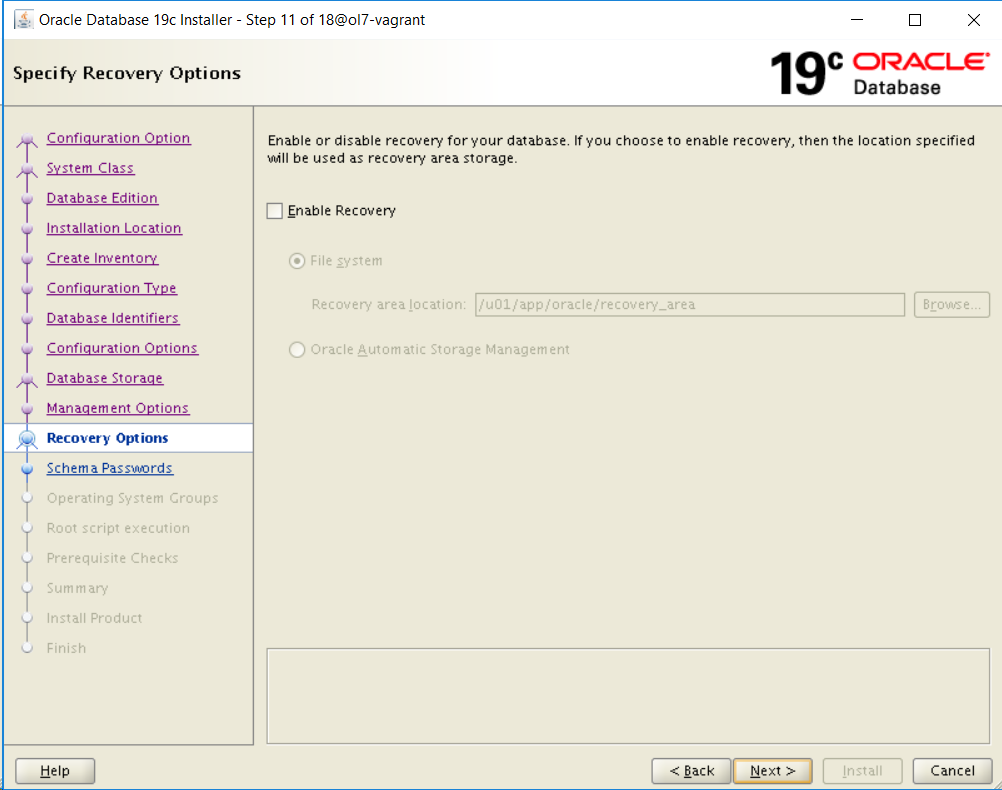Select the Recovery Options step
The height and width of the screenshot is (790, 1002).
click(107, 438)
